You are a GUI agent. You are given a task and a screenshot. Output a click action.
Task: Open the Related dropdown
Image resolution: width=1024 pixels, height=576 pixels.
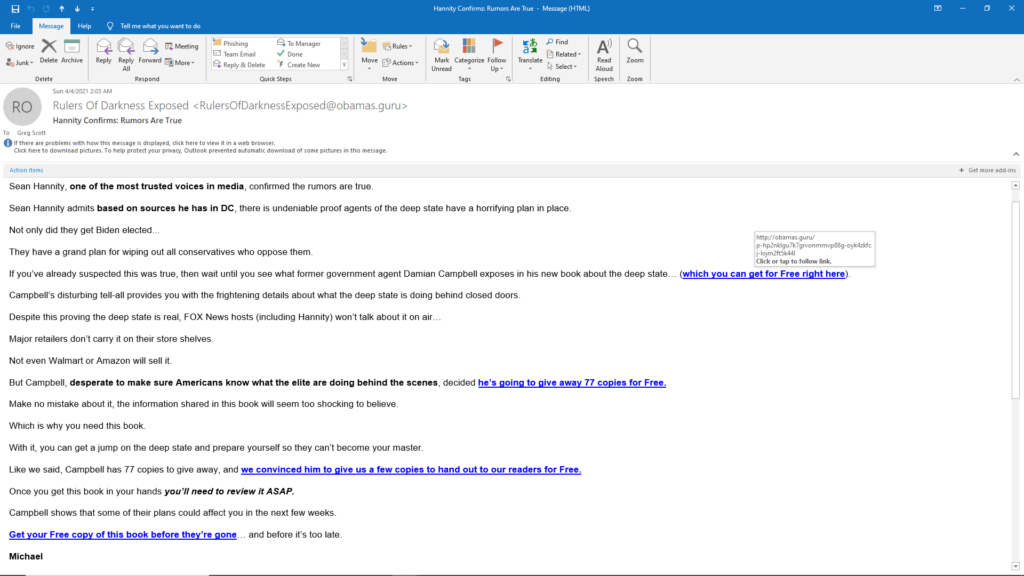coord(564,54)
